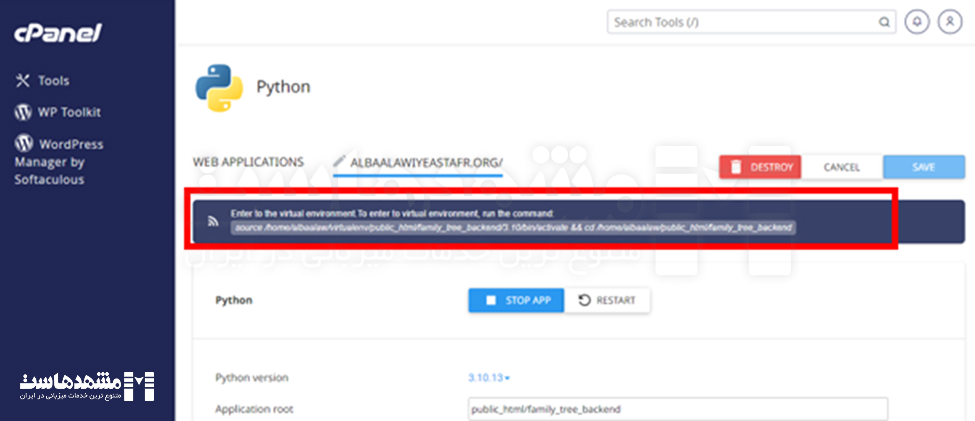
Task: Click the restart circular arrow icon
Action: tap(584, 300)
